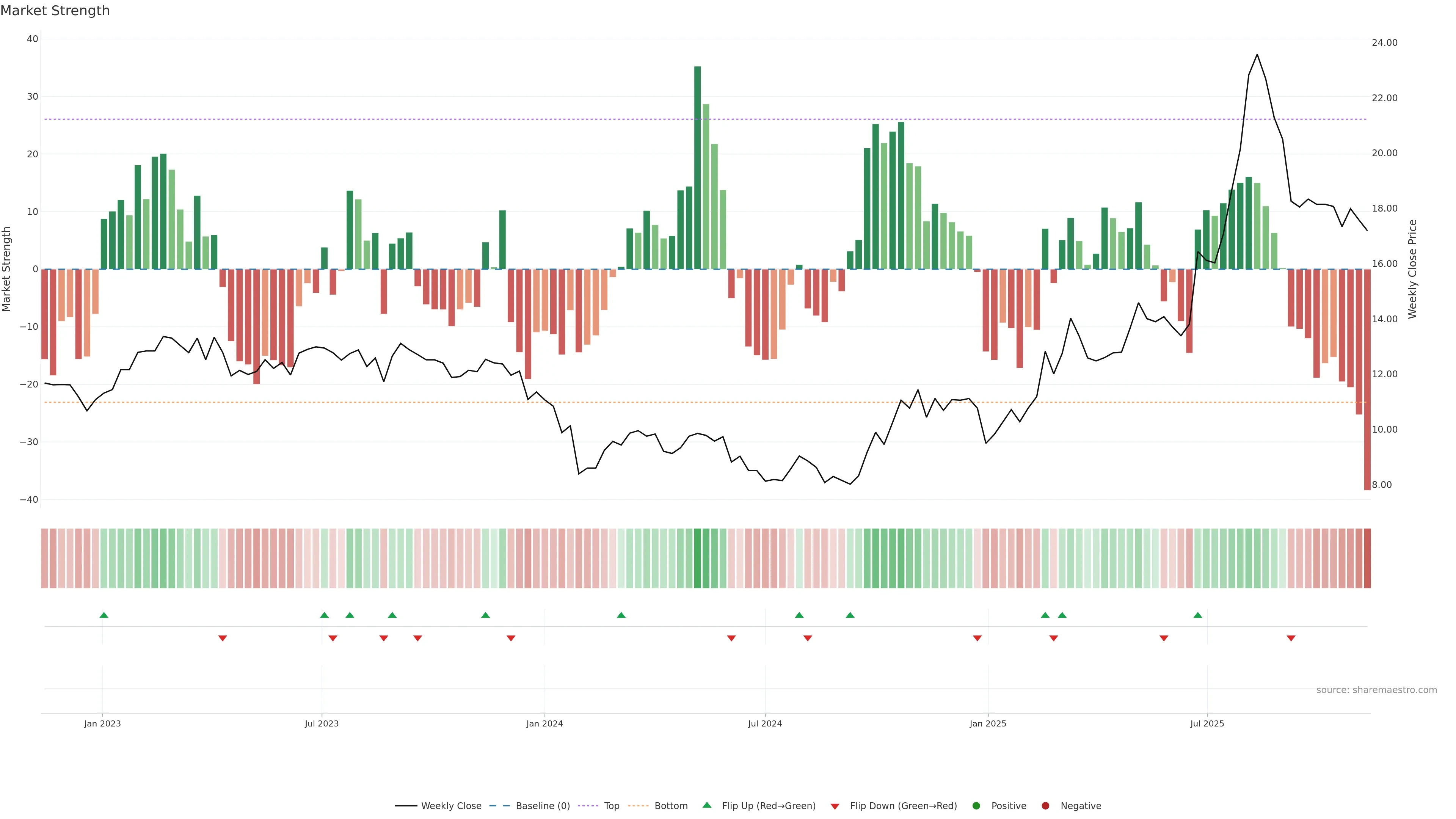
Task: Click the Weekly Close Price axis title
Action: point(1412,269)
